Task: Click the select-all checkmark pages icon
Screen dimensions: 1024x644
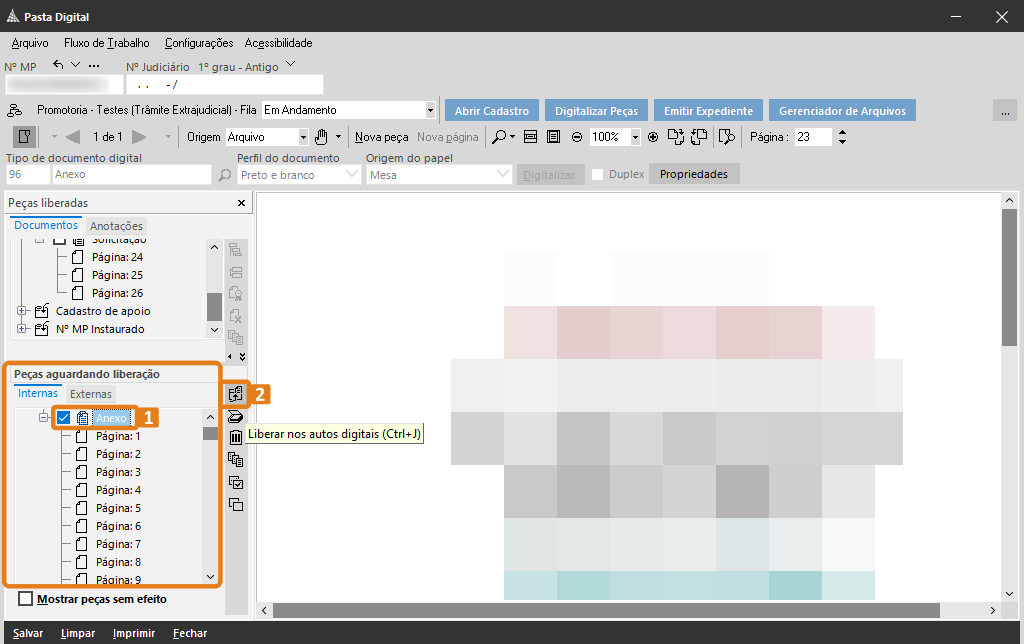Action: point(236,483)
